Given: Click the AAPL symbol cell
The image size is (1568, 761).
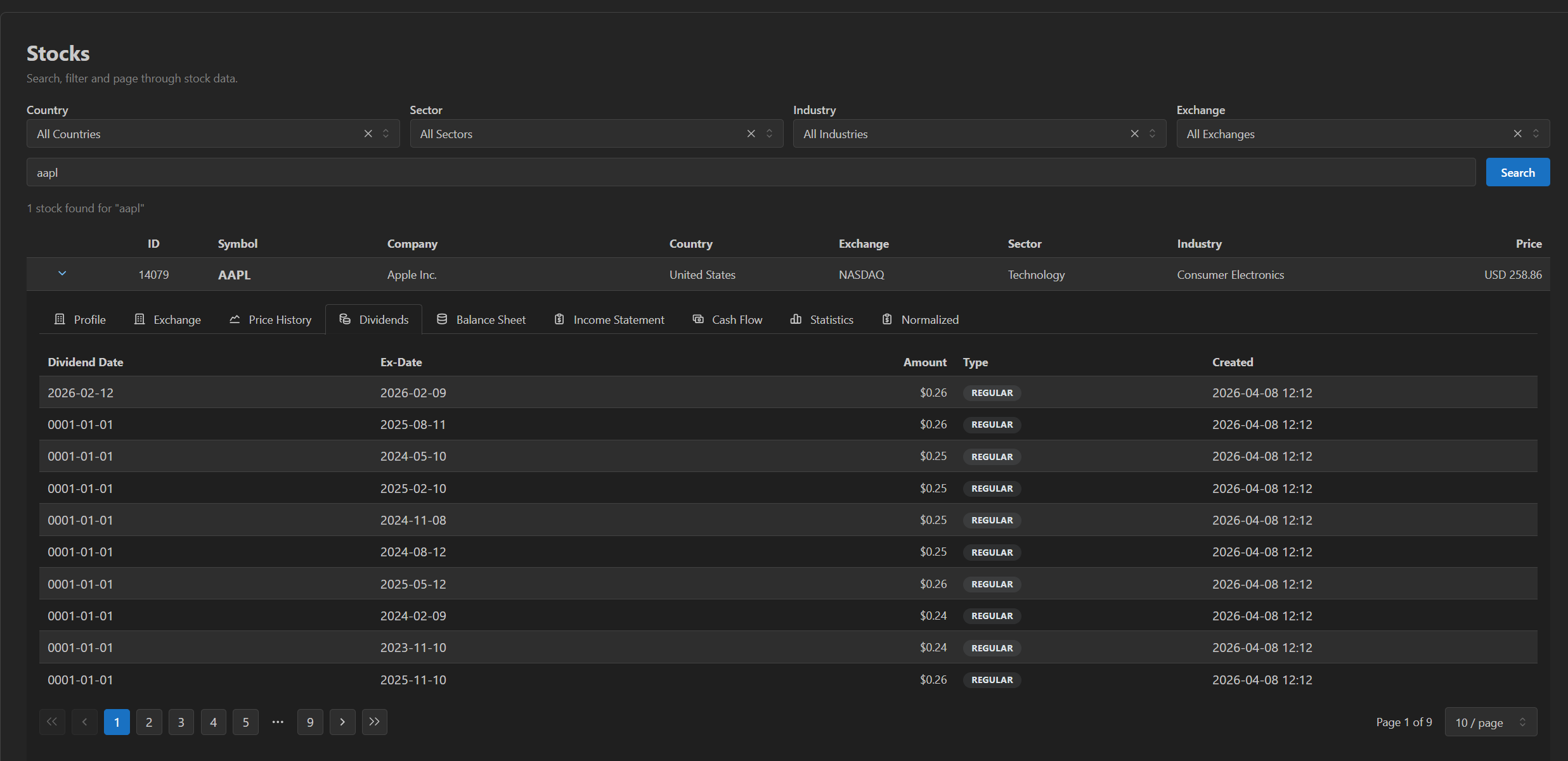Looking at the screenshot, I should pyautogui.click(x=235, y=275).
